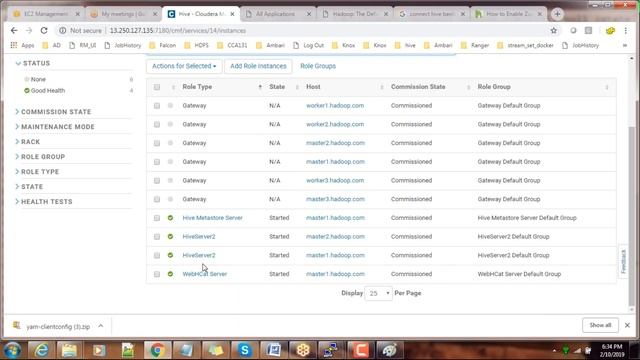Switch to the How to Enable tab
640x360 pixels.
pos(509,14)
